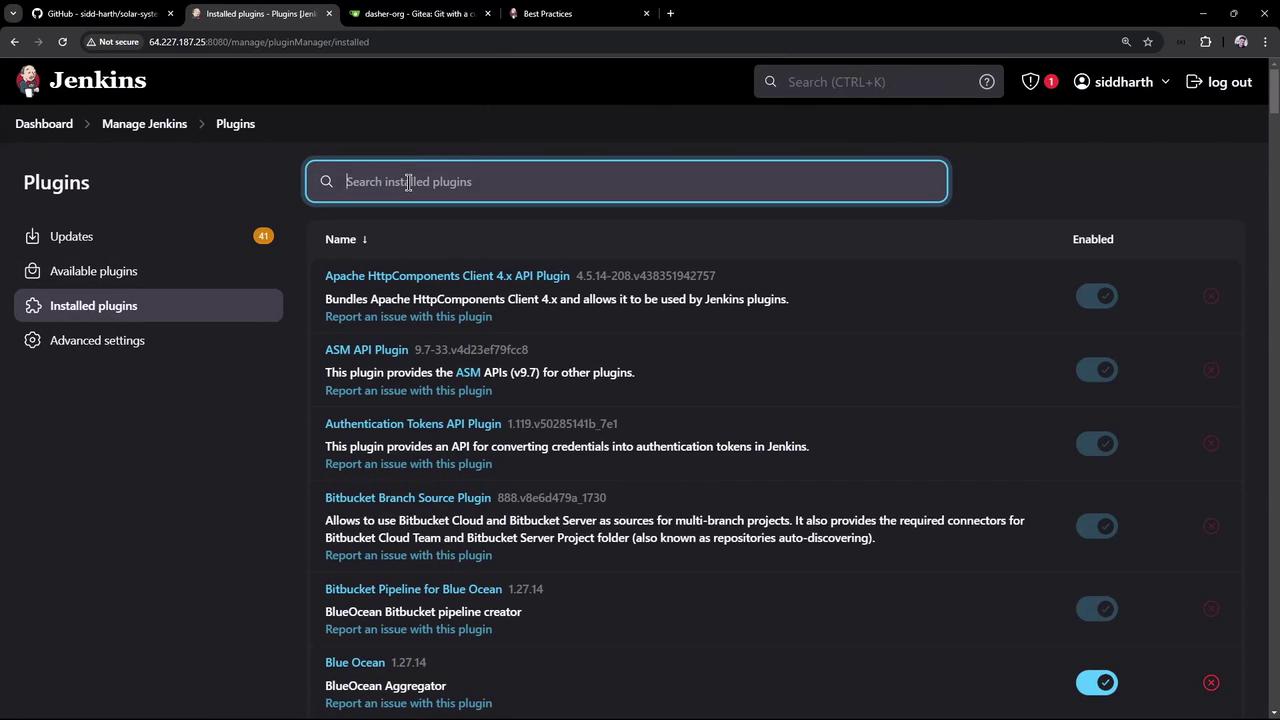Click uninstall icon for Bitbucket Pipeline plugin

click(x=1211, y=609)
